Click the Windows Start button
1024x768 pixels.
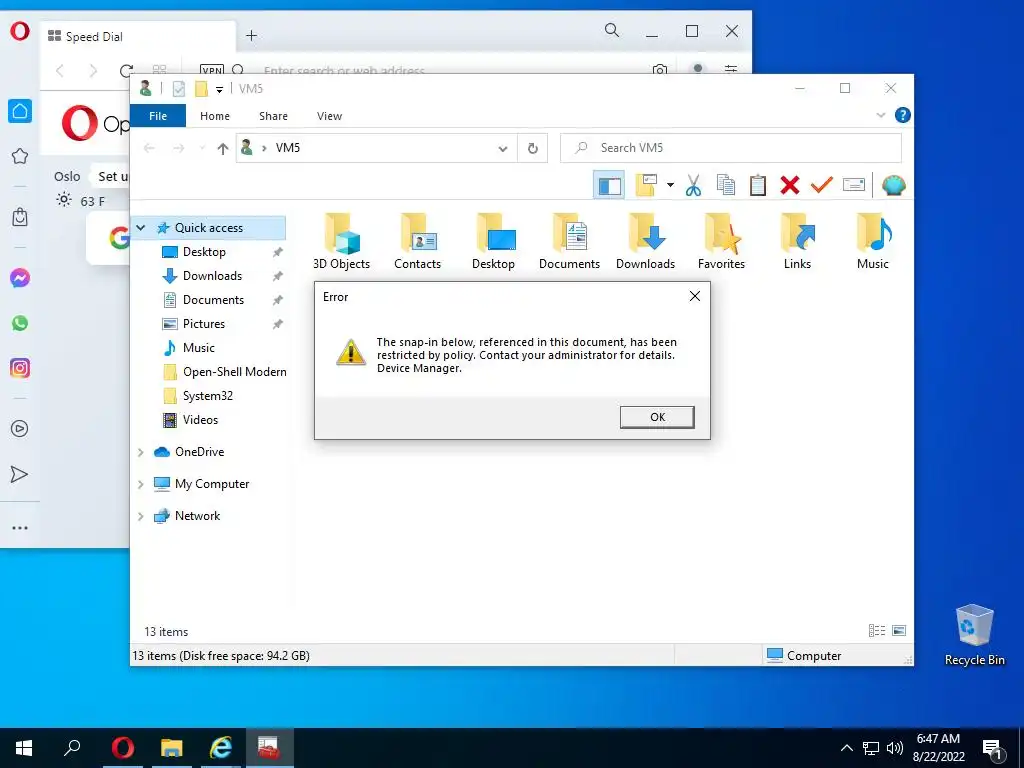pyautogui.click(x=24, y=748)
